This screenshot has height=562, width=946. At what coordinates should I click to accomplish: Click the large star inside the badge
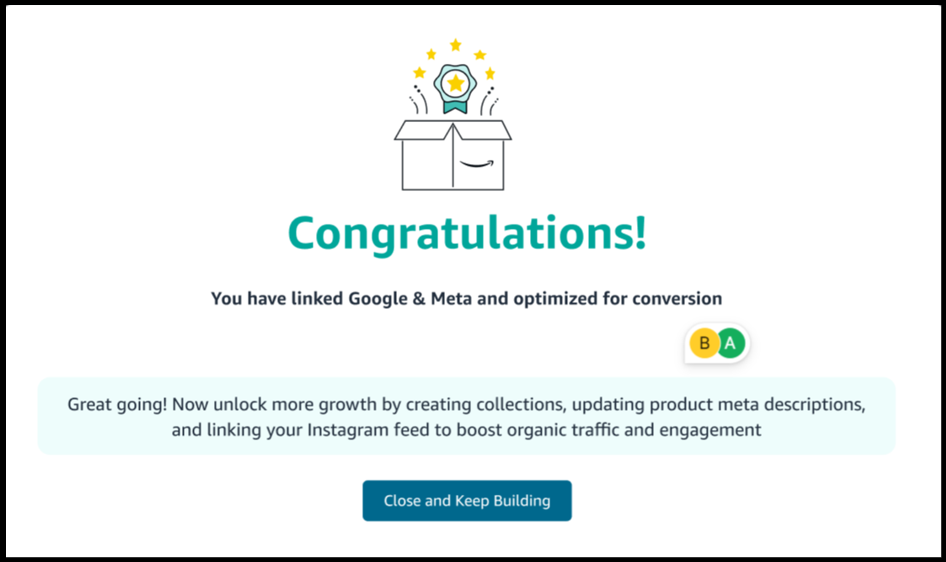(x=455, y=82)
